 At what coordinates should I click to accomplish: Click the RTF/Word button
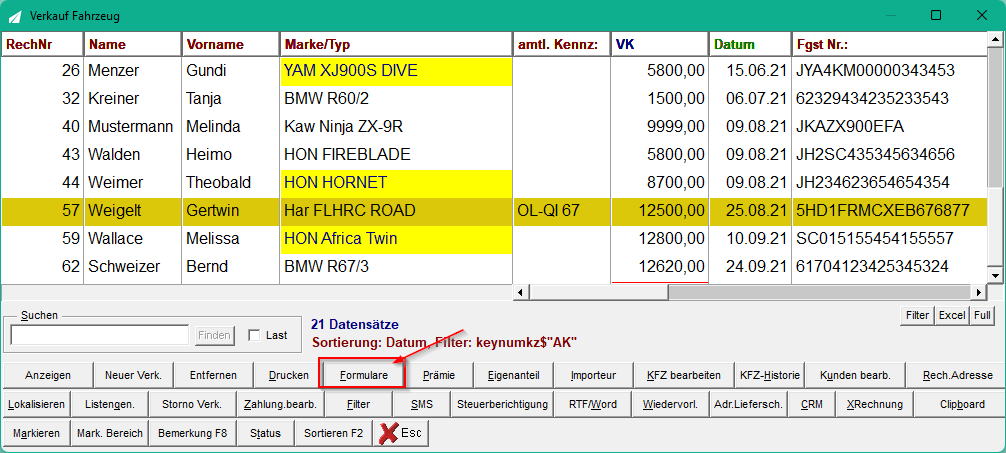593,405
